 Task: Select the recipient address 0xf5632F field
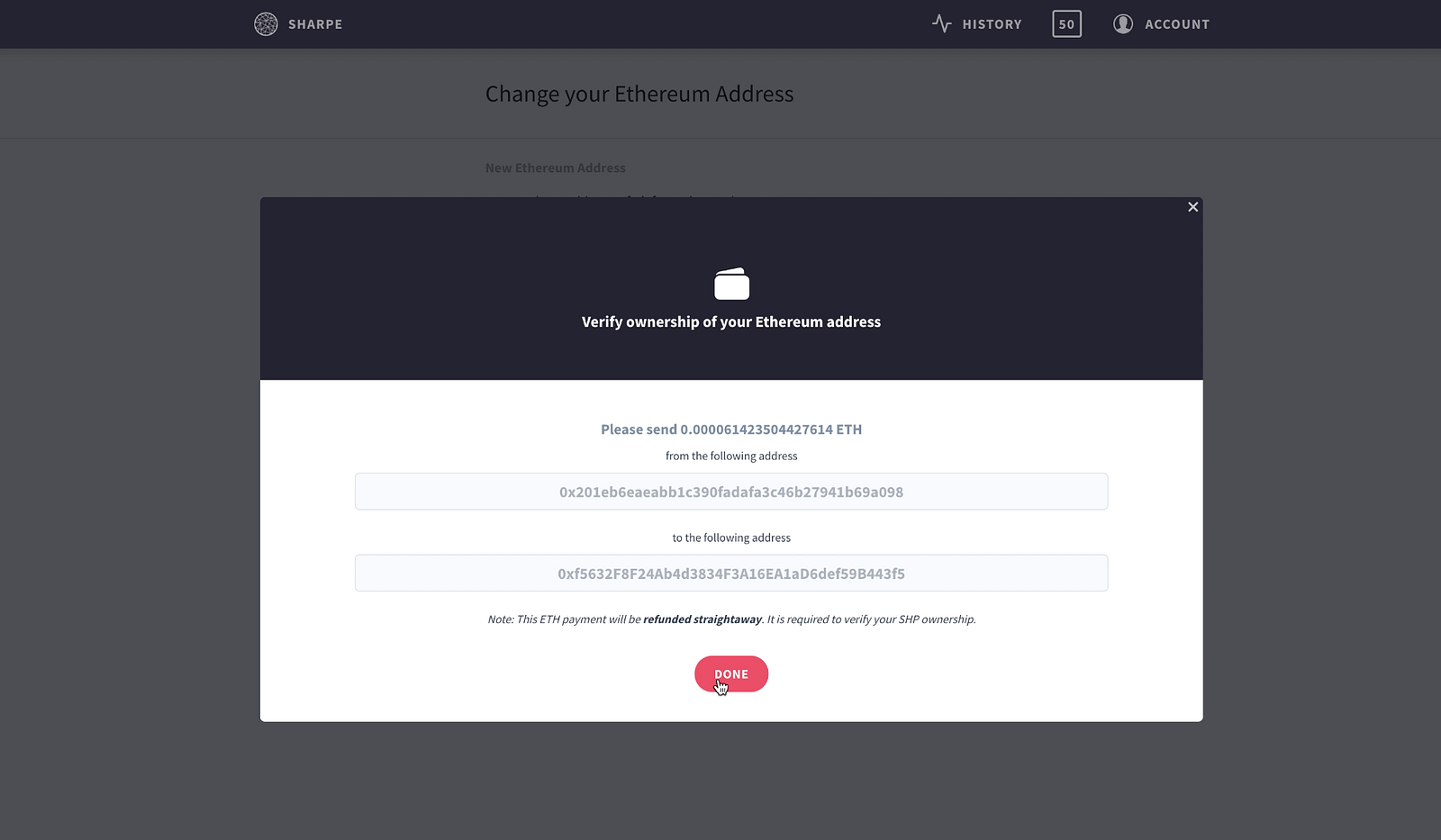(x=731, y=574)
